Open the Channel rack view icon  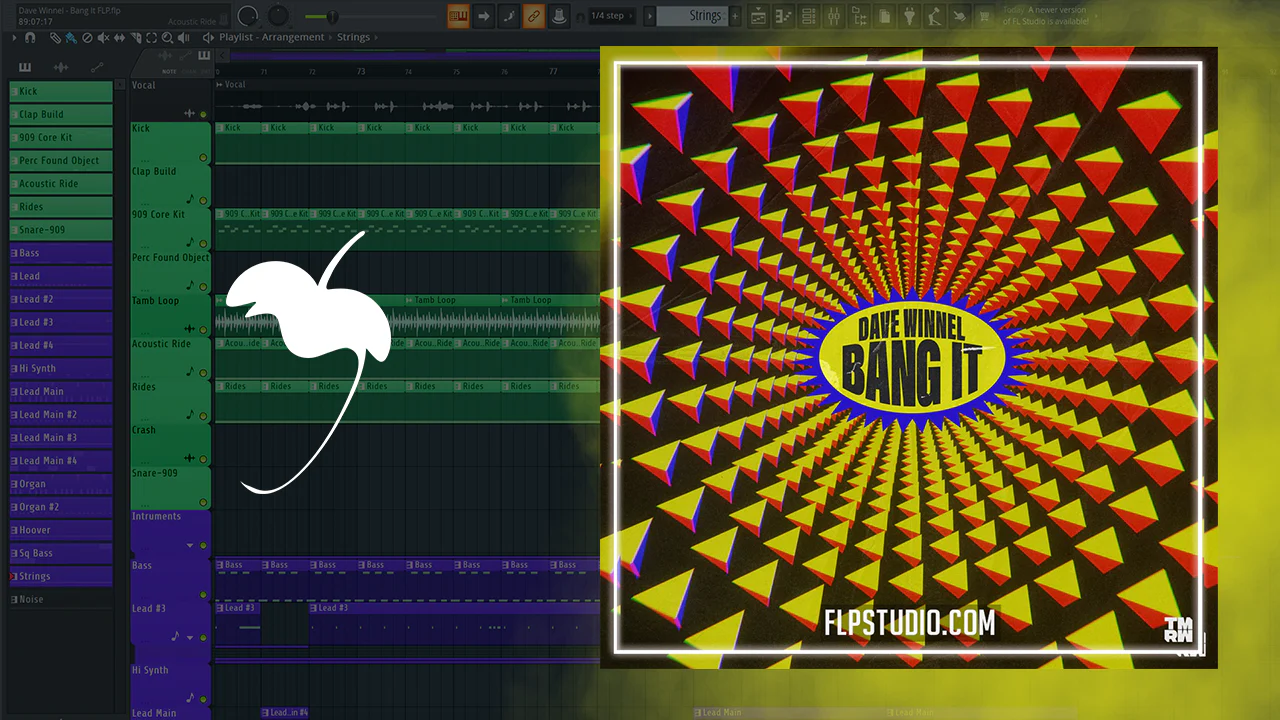(x=809, y=16)
